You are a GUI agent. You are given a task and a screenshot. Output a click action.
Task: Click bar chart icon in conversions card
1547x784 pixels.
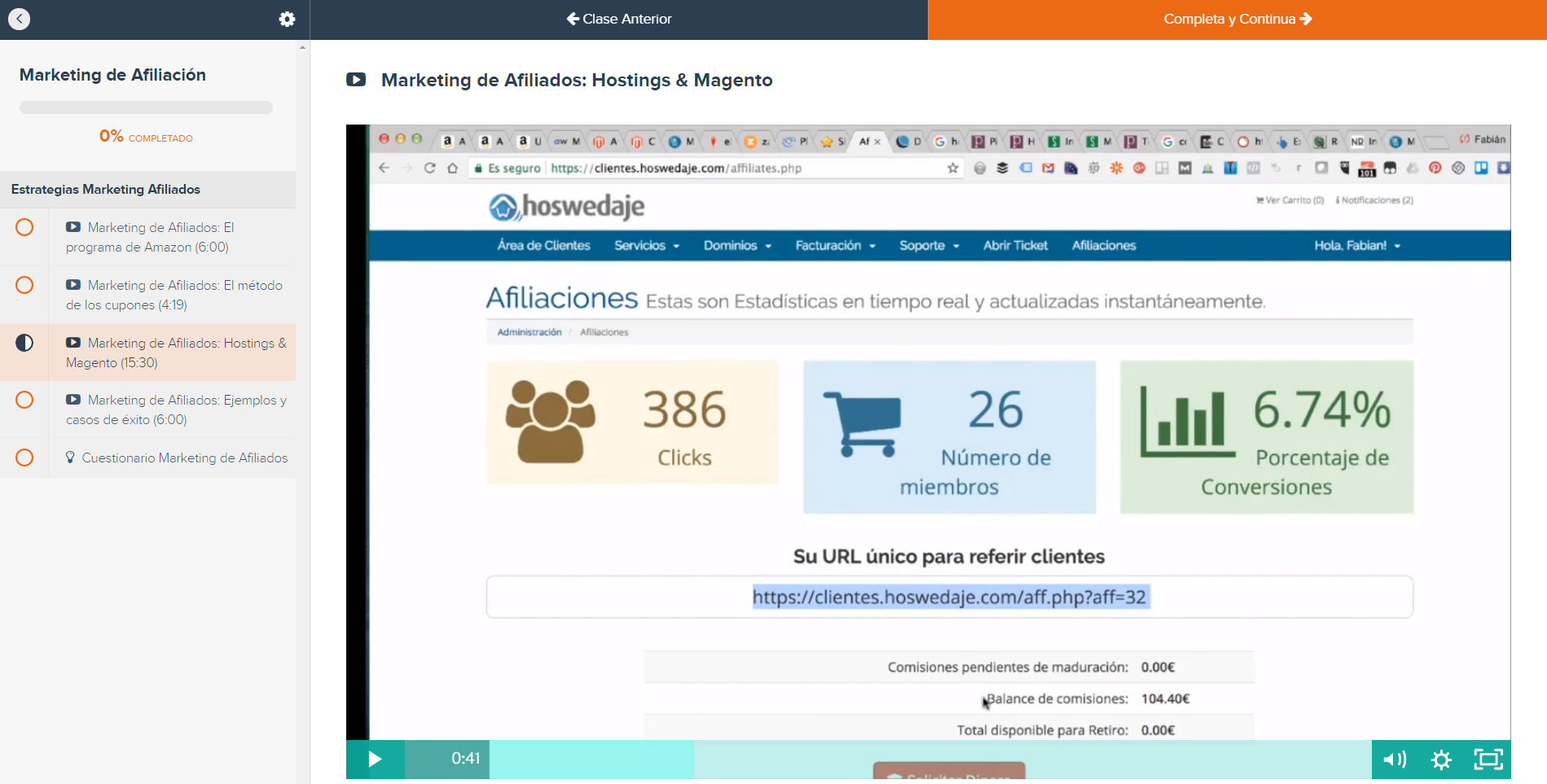1186,422
